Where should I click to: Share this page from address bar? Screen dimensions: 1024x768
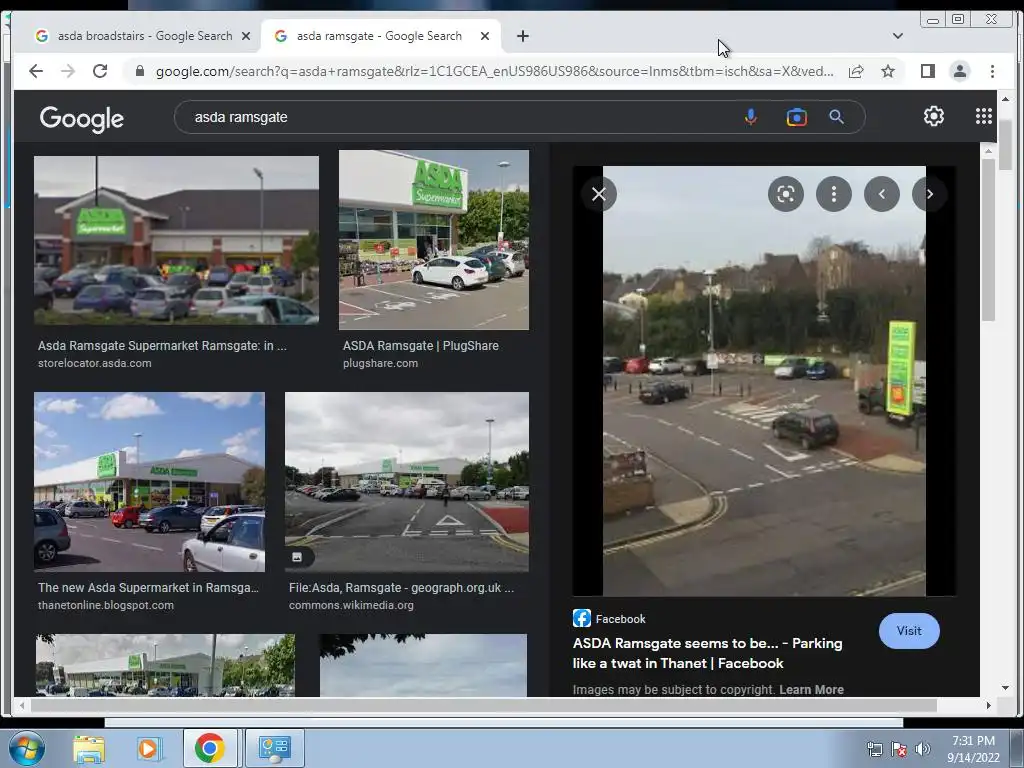tap(856, 71)
